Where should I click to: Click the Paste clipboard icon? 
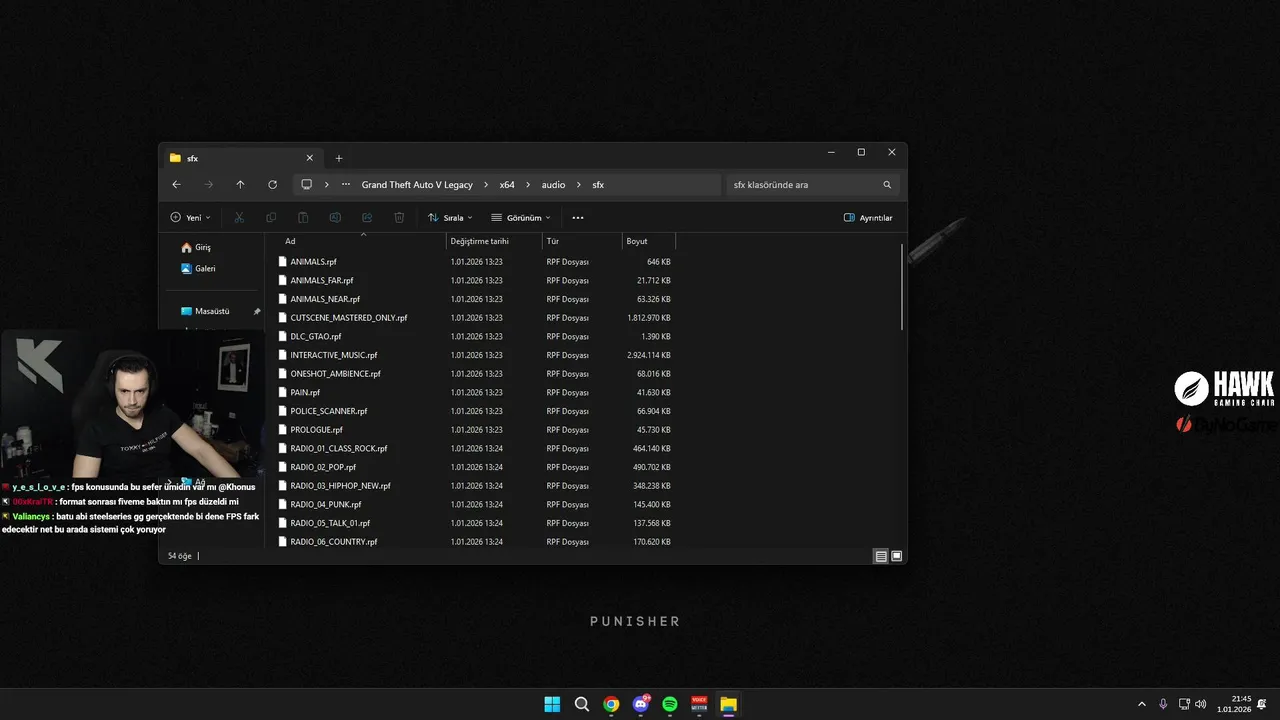point(303,217)
